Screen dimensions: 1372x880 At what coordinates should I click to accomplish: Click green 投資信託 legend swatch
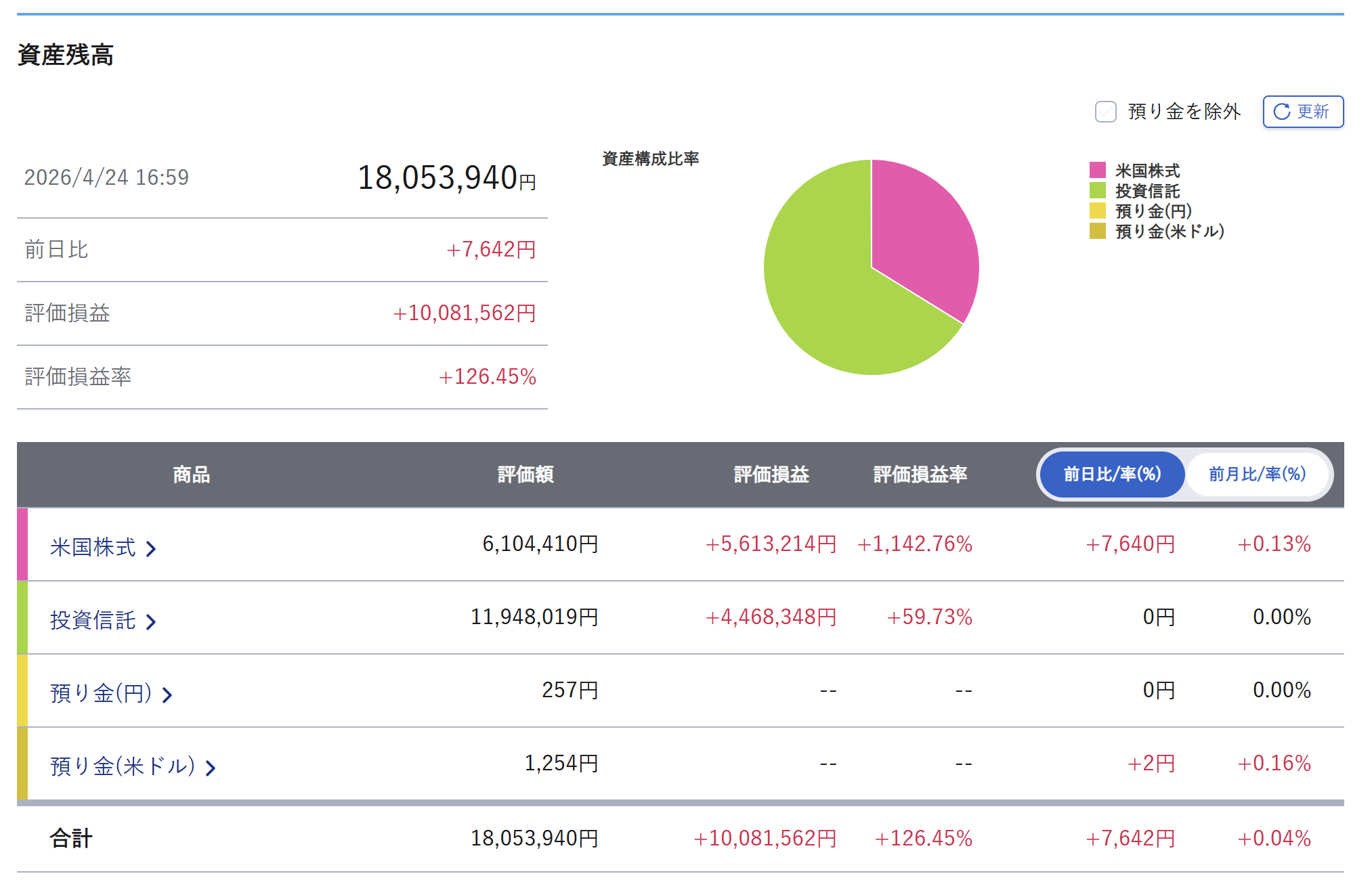click(x=1097, y=190)
